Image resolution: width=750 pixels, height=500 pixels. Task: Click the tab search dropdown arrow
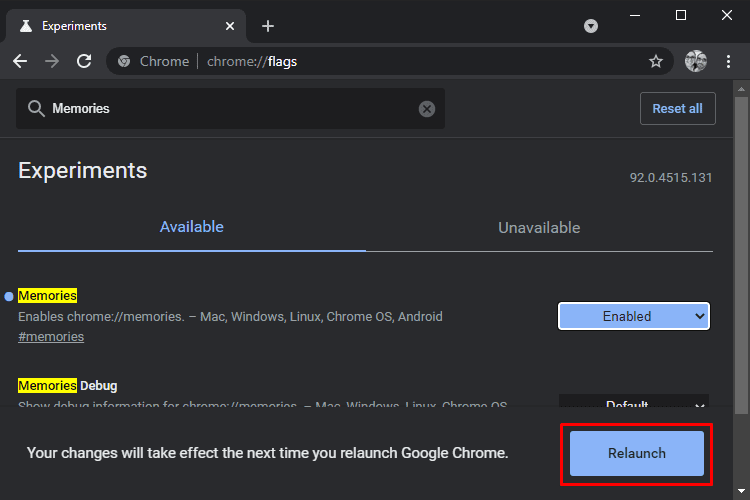(591, 26)
